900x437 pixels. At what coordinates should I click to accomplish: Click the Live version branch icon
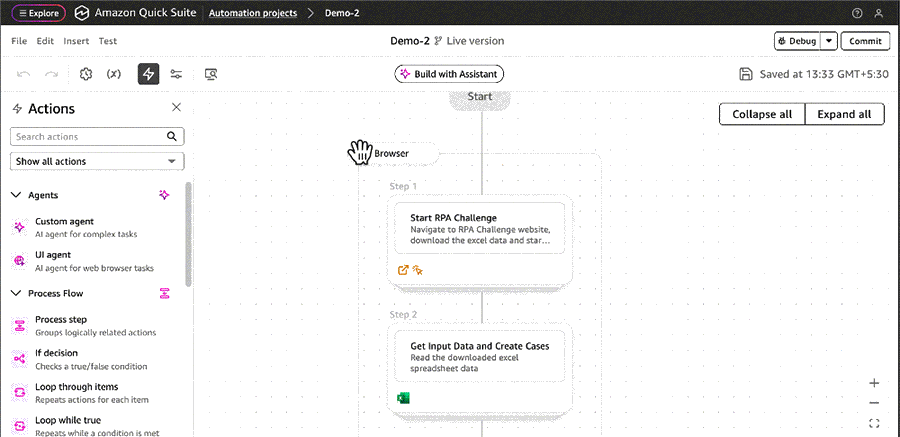439,41
